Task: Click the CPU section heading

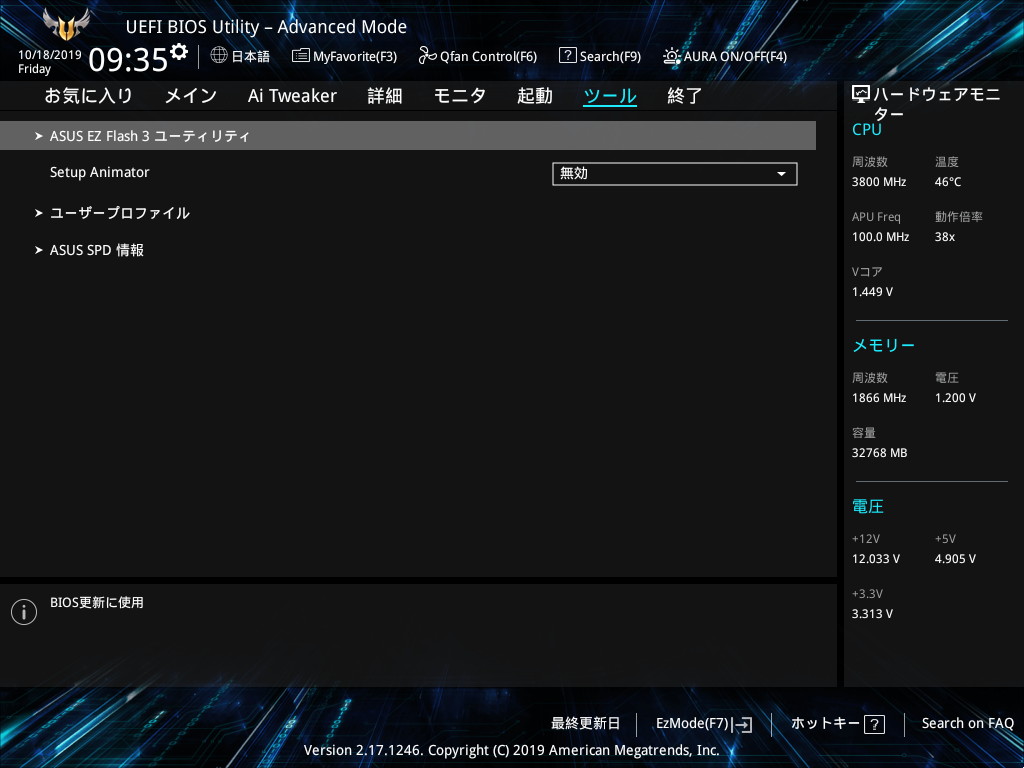Action: tap(867, 129)
